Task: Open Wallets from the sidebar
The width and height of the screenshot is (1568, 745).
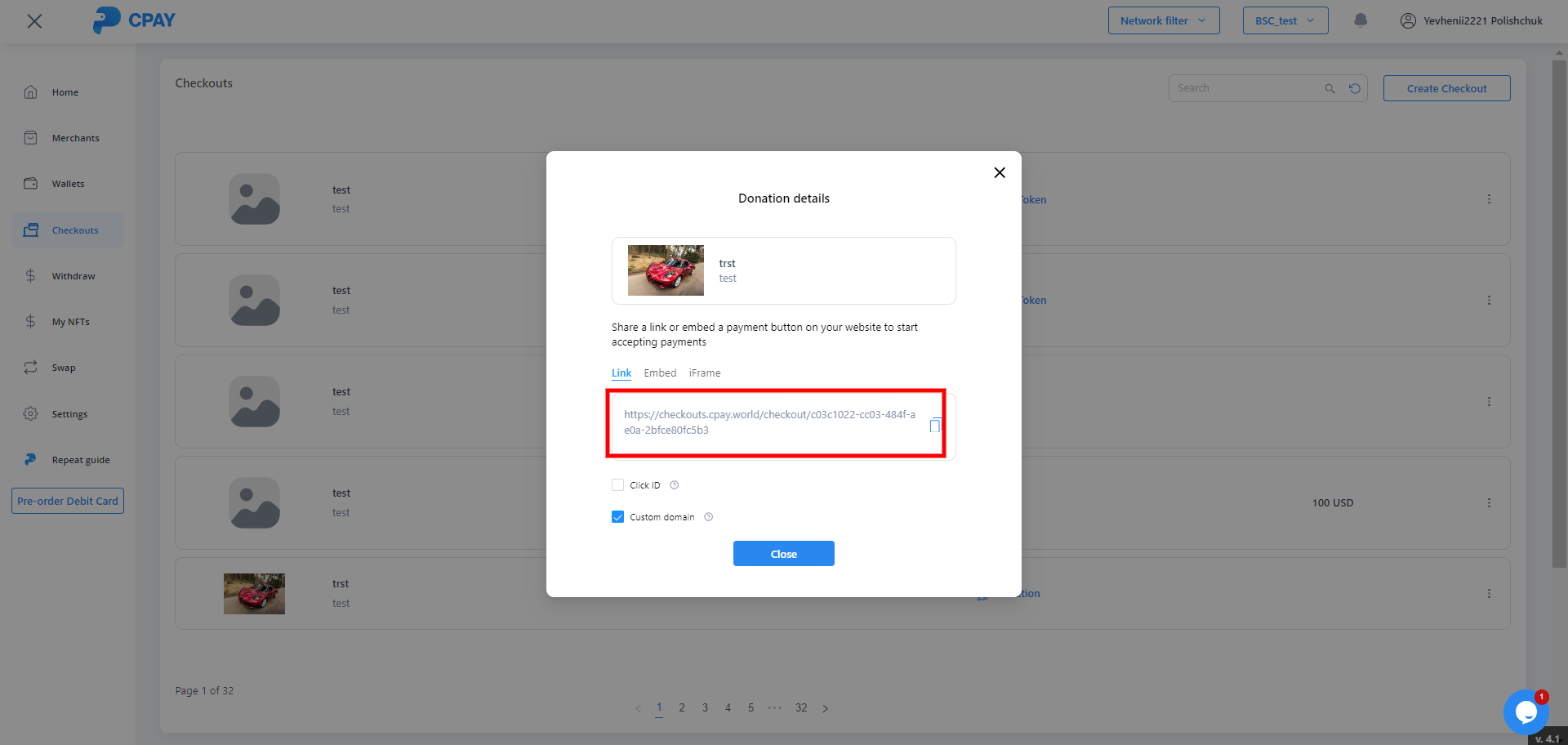Action: [x=68, y=184]
